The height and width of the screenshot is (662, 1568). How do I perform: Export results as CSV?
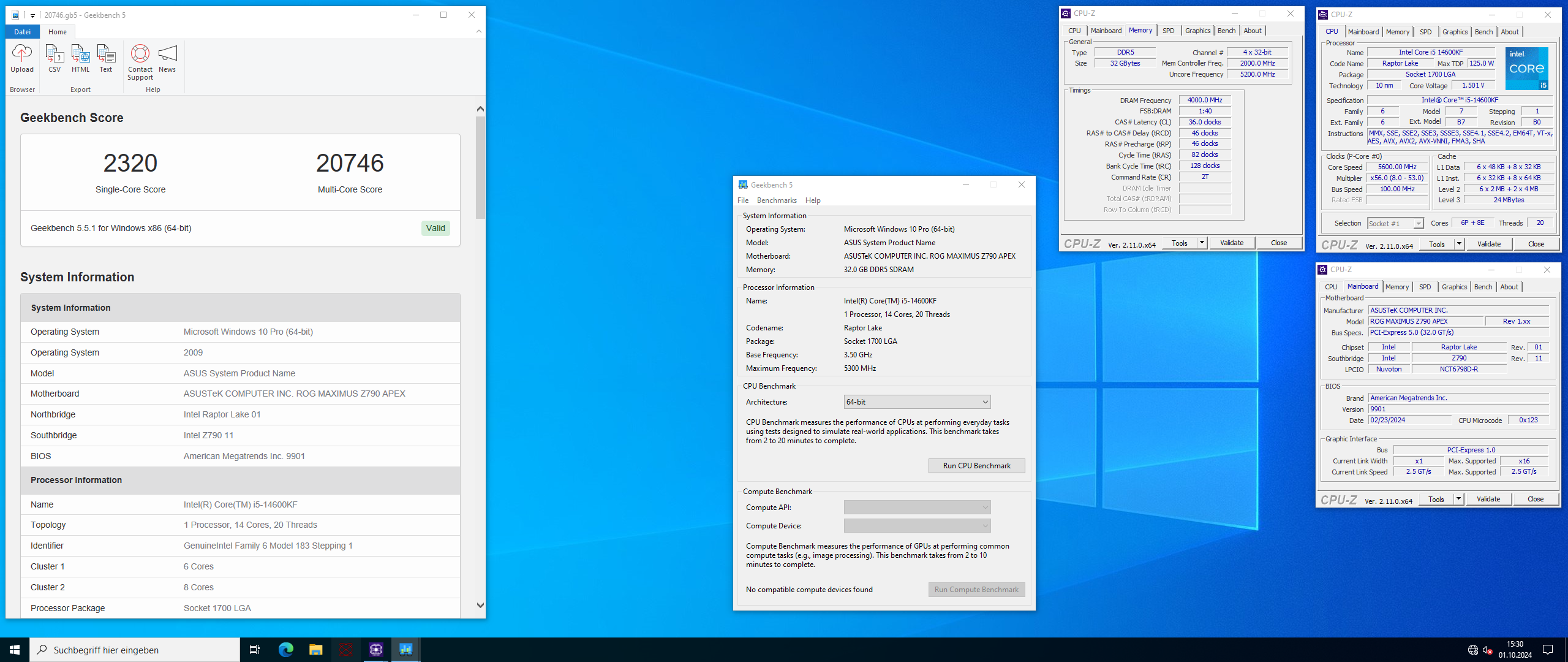coord(55,59)
